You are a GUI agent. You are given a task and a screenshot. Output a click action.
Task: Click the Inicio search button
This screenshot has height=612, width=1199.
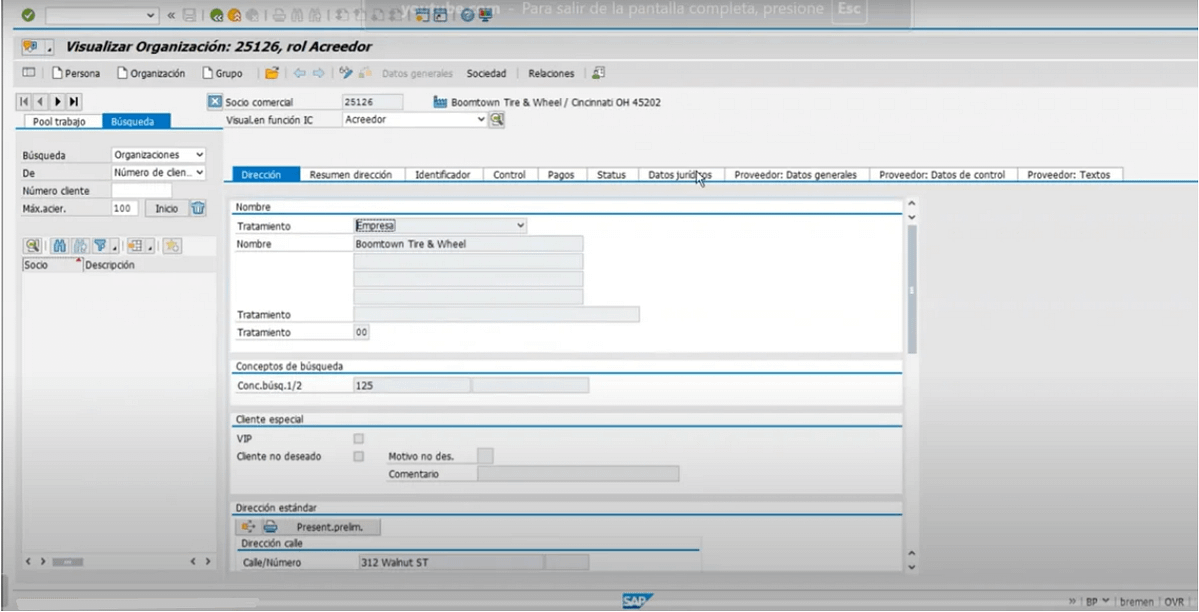(166, 208)
